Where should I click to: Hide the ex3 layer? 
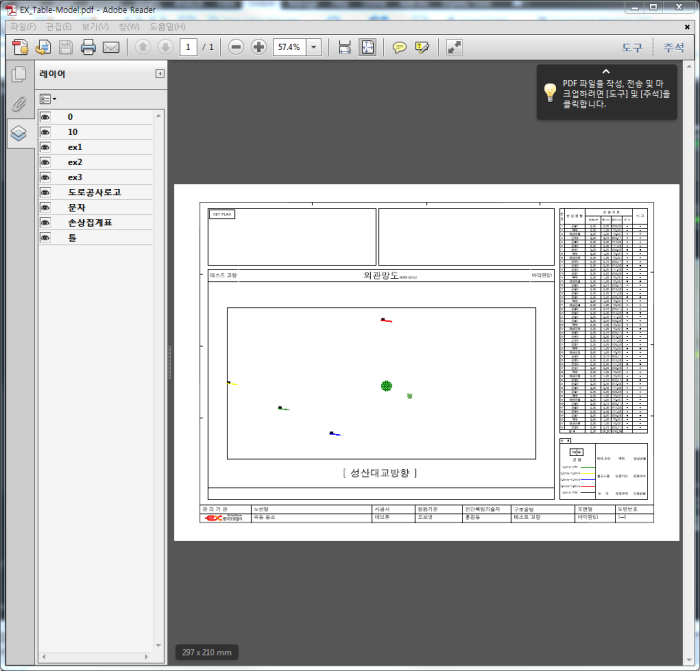pos(45,178)
